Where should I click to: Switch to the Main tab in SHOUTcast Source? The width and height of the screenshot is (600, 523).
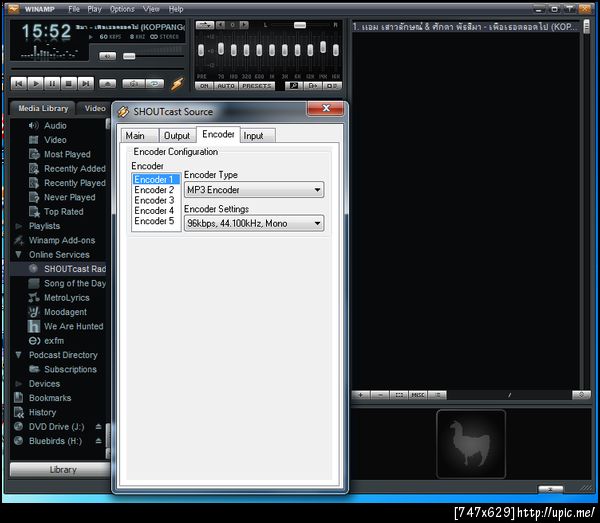click(x=139, y=136)
